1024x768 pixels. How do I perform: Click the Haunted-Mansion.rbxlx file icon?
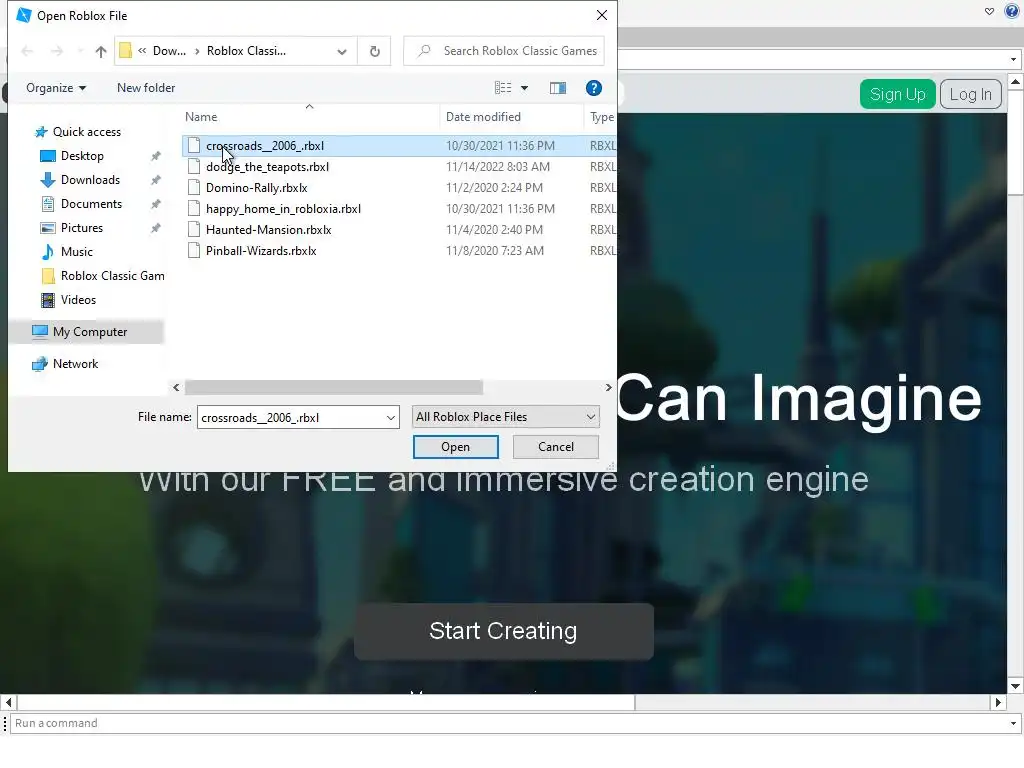(x=193, y=229)
